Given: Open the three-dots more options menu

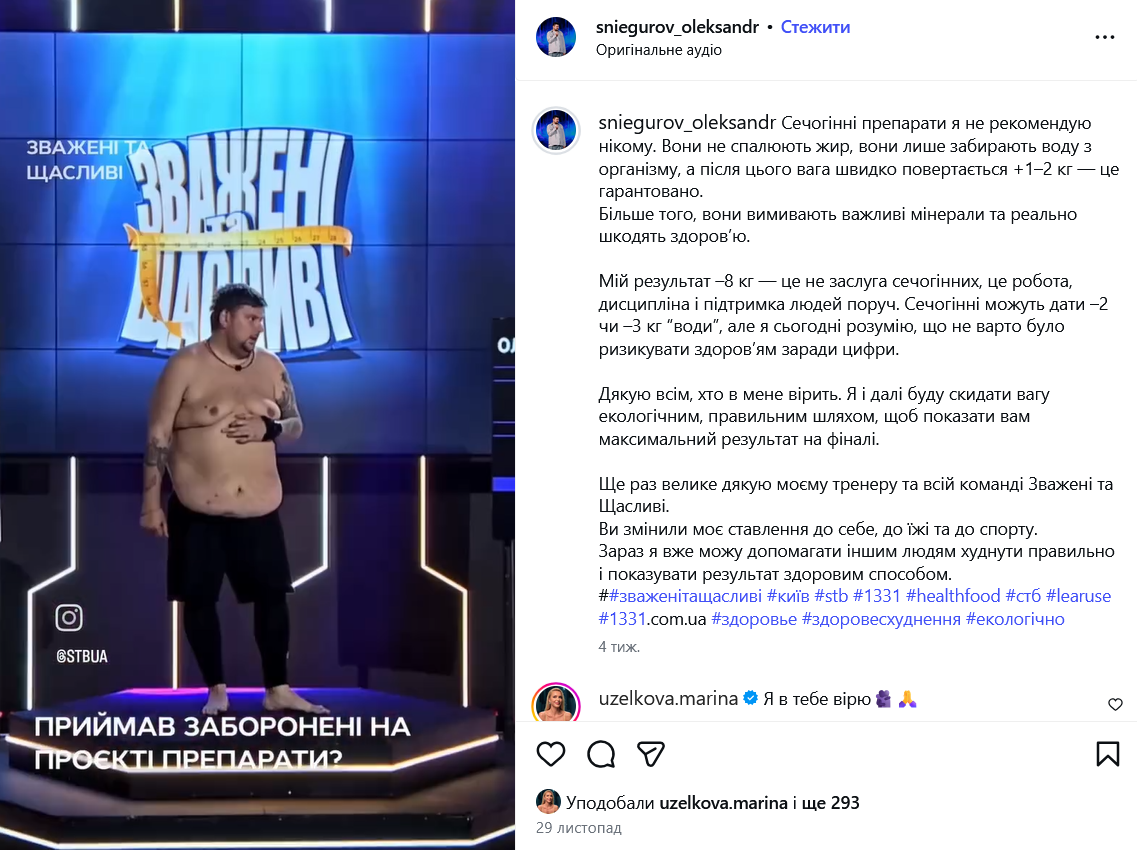Looking at the screenshot, I should point(1104,37).
